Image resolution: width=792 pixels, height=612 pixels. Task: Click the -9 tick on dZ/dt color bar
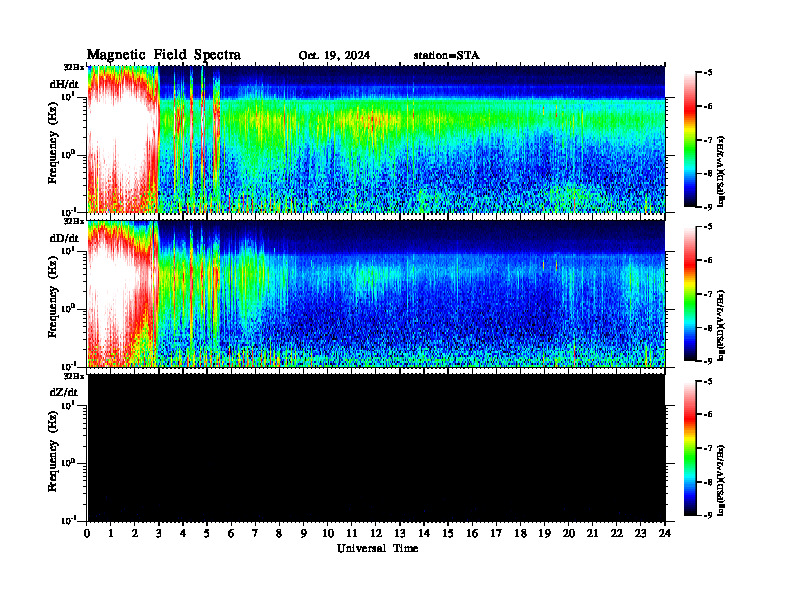pos(708,515)
